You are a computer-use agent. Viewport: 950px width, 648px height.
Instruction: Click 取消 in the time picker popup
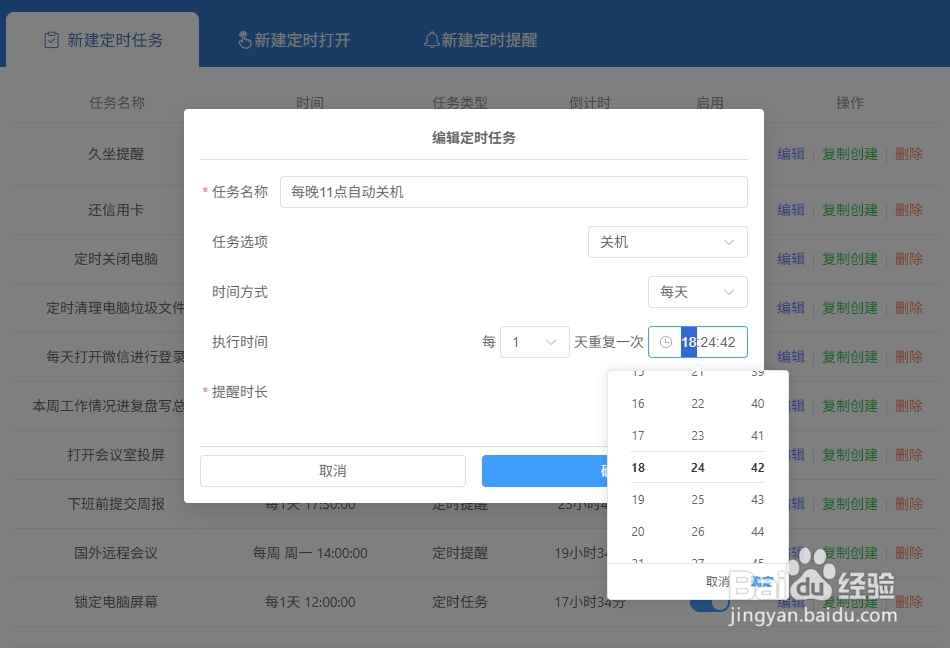pos(717,581)
